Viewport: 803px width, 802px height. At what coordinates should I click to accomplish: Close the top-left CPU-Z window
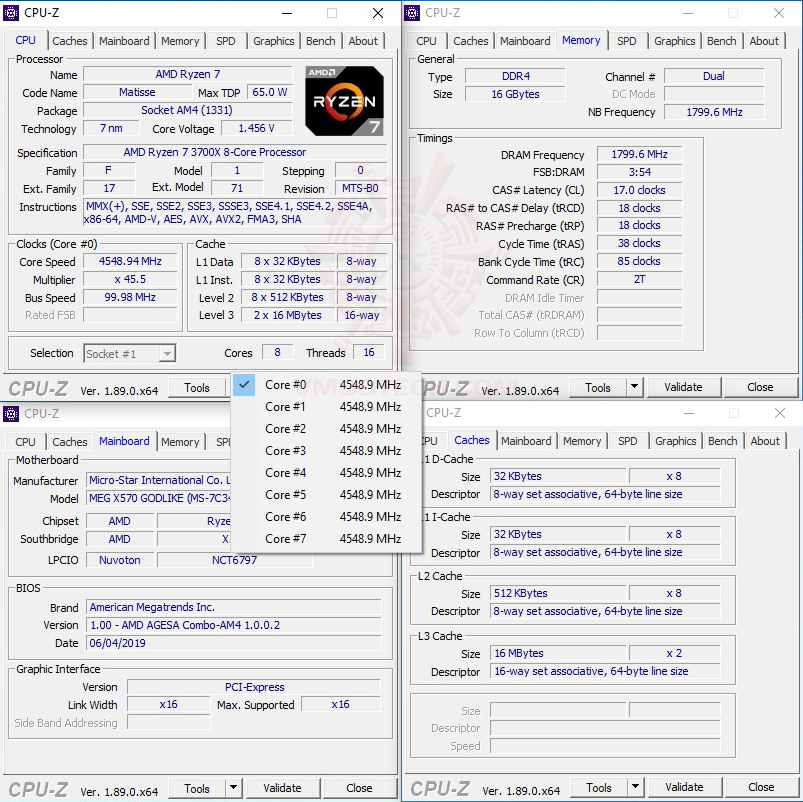click(378, 13)
